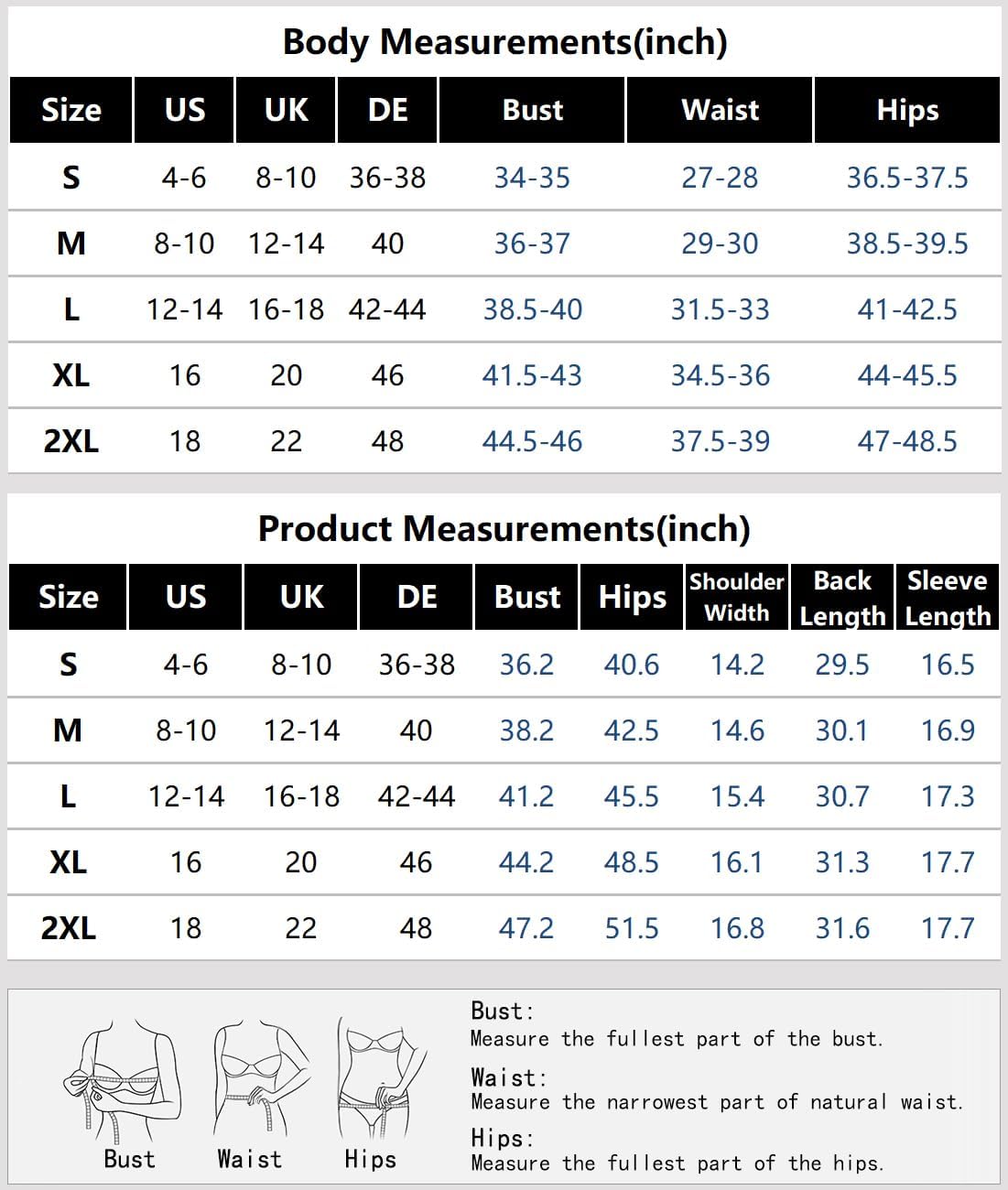Click the 44-45.5 hips measurement
This screenshot has width=1008, height=1190.
click(x=906, y=375)
